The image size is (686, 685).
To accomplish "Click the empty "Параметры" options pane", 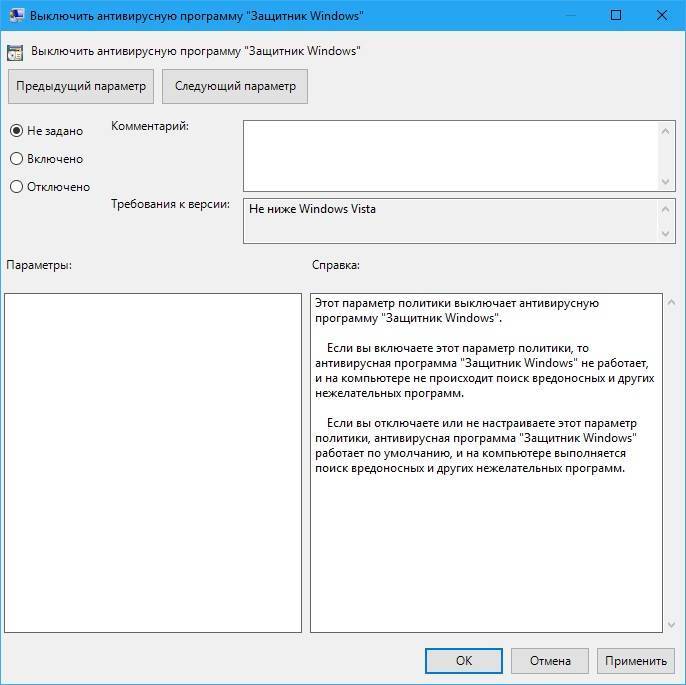I will click(x=153, y=463).
